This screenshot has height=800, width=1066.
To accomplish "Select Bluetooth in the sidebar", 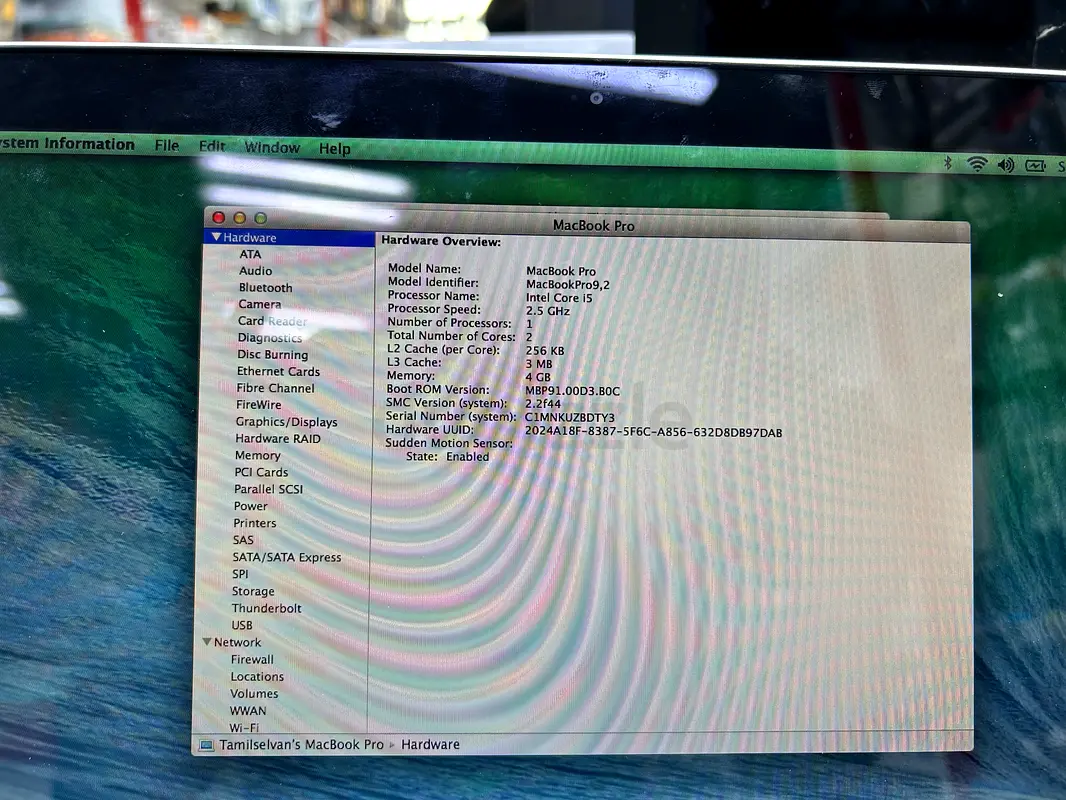I will [x=265, y=288].
